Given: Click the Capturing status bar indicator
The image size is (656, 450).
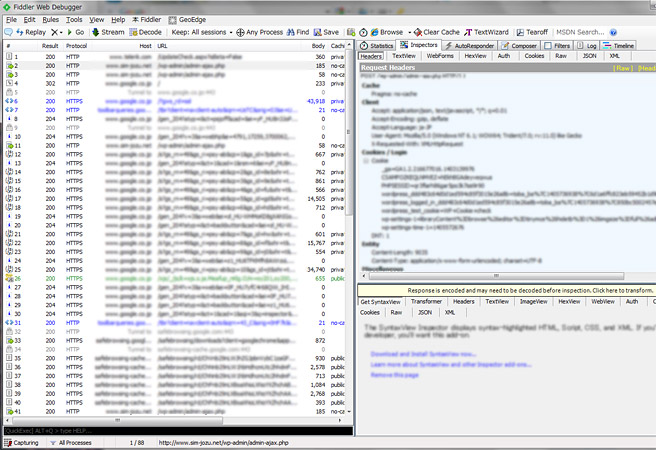Looking at the screenshot, I should (21, 442).
